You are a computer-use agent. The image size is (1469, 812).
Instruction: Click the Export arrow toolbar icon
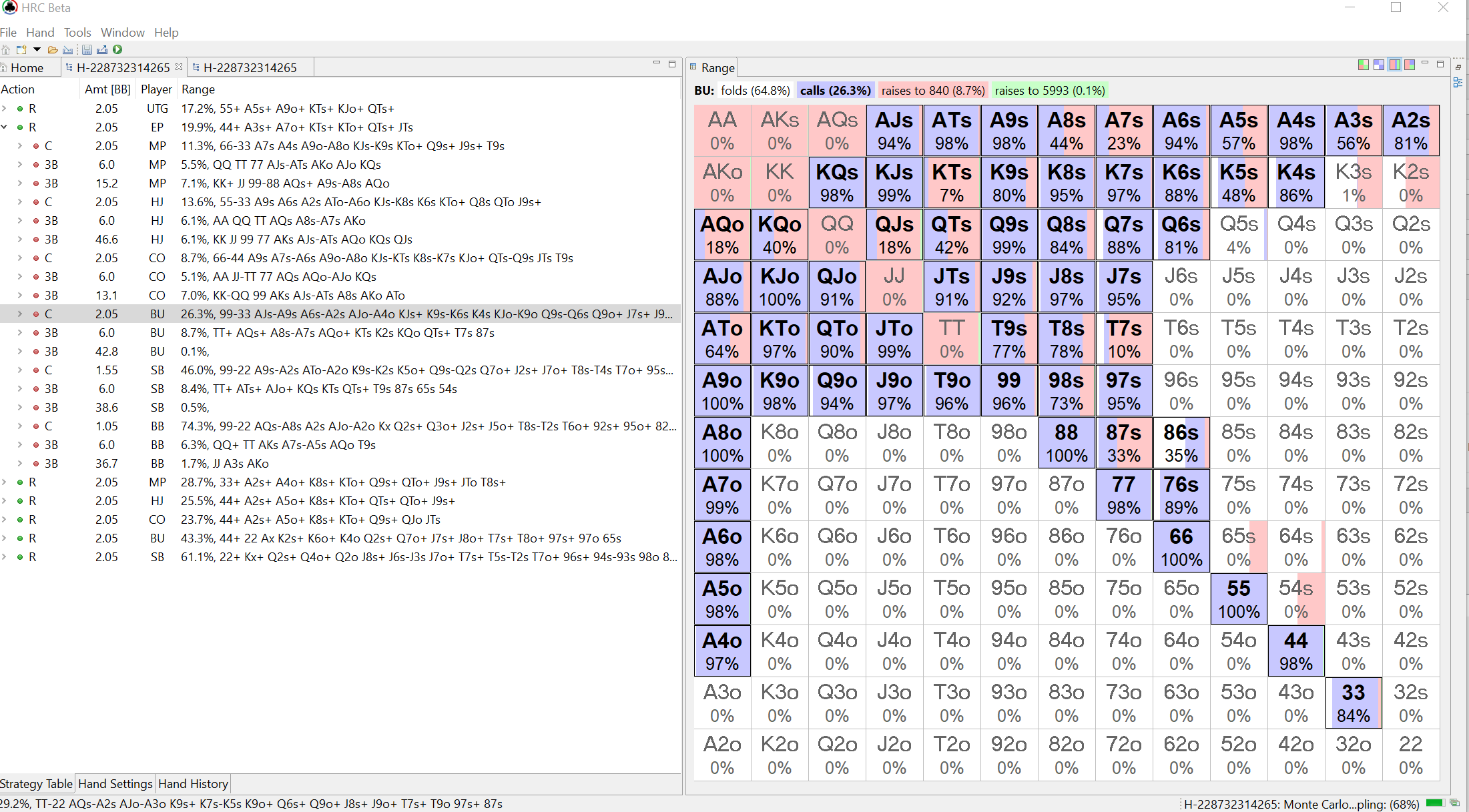pos(102,49)
